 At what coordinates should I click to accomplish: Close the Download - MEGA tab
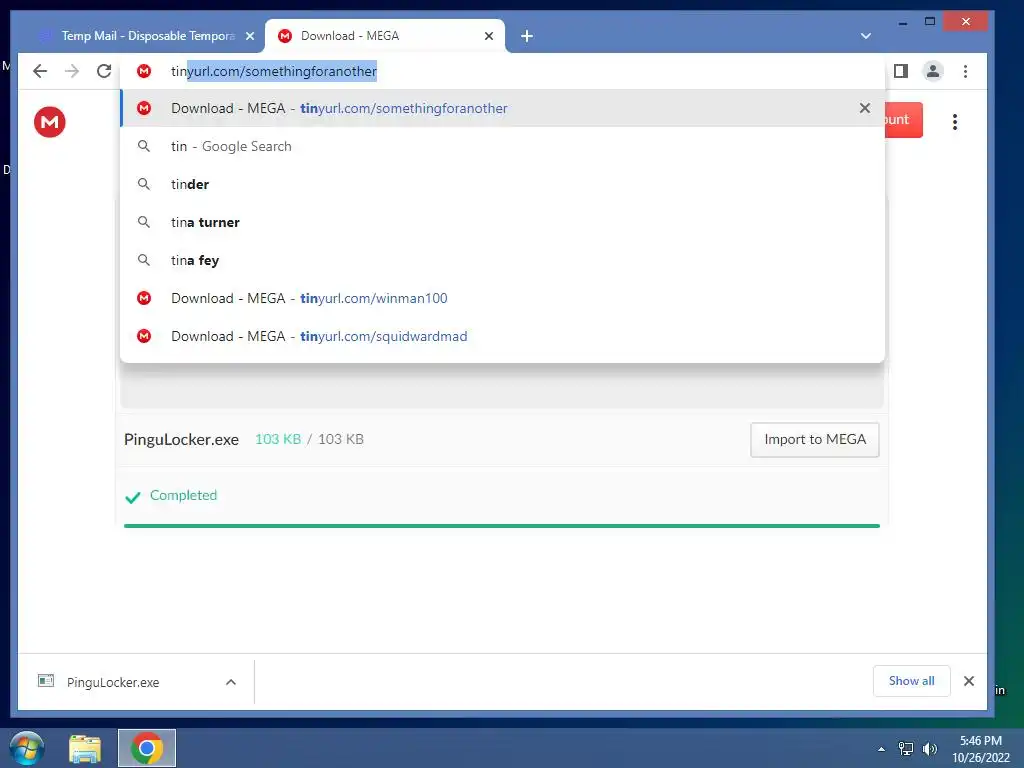488,36
